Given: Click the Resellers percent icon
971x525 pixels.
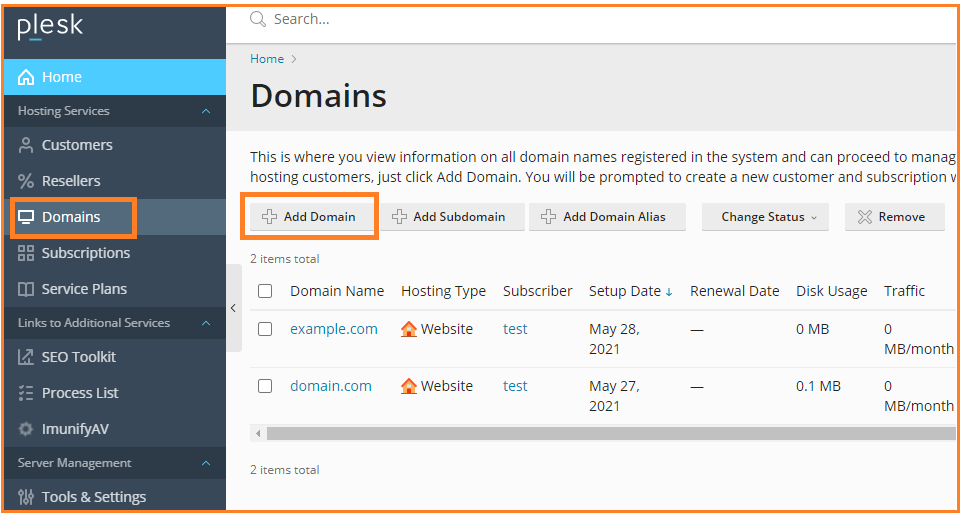Looking at the screenshot, I should pyautogui.click(x=26, y=181).
